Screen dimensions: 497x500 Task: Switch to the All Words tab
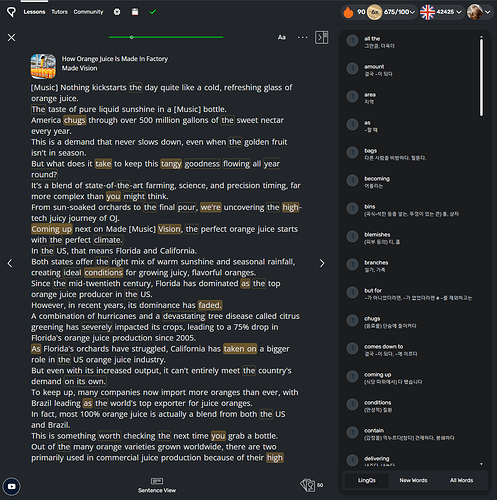point(461,480)
